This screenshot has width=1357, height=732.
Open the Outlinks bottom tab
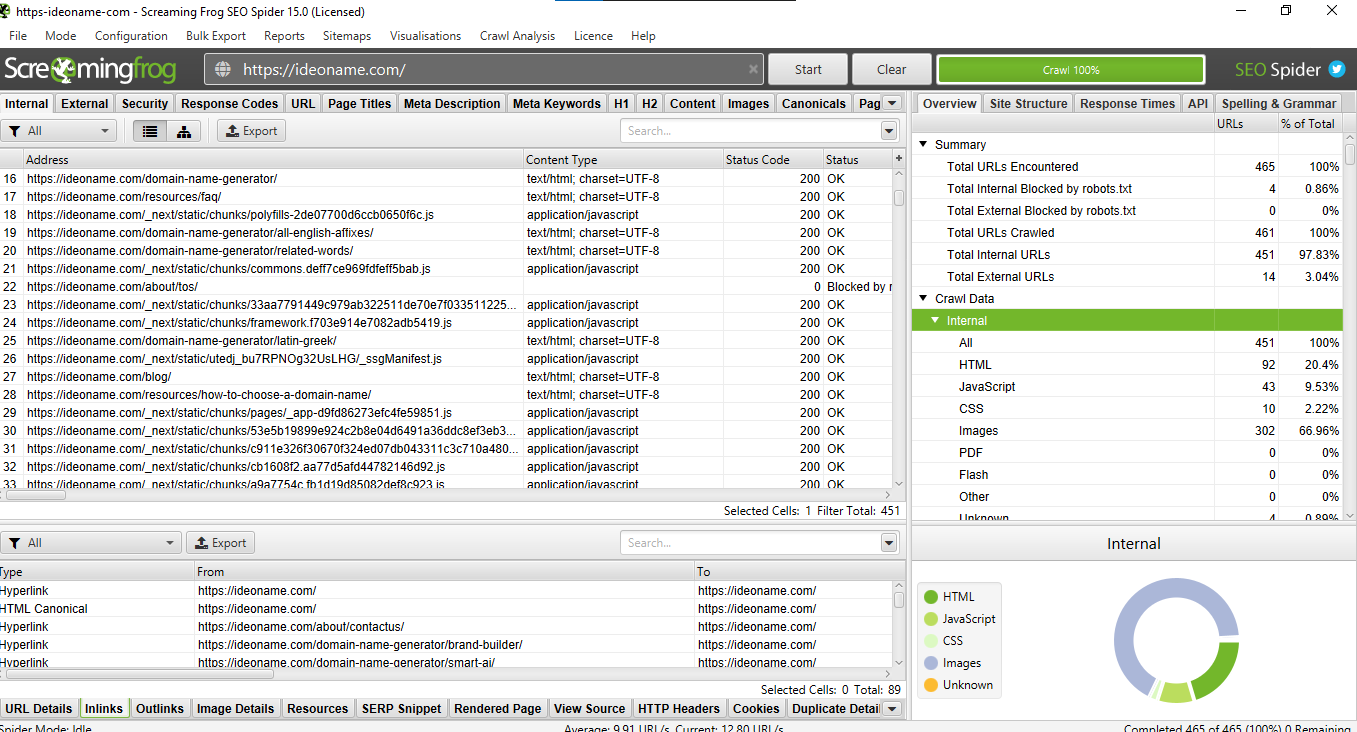[160, 708]
